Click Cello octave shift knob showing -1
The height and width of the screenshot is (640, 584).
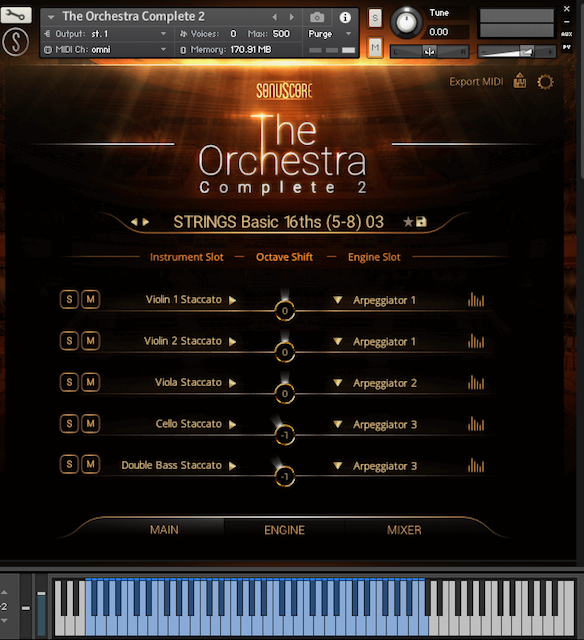285,435
